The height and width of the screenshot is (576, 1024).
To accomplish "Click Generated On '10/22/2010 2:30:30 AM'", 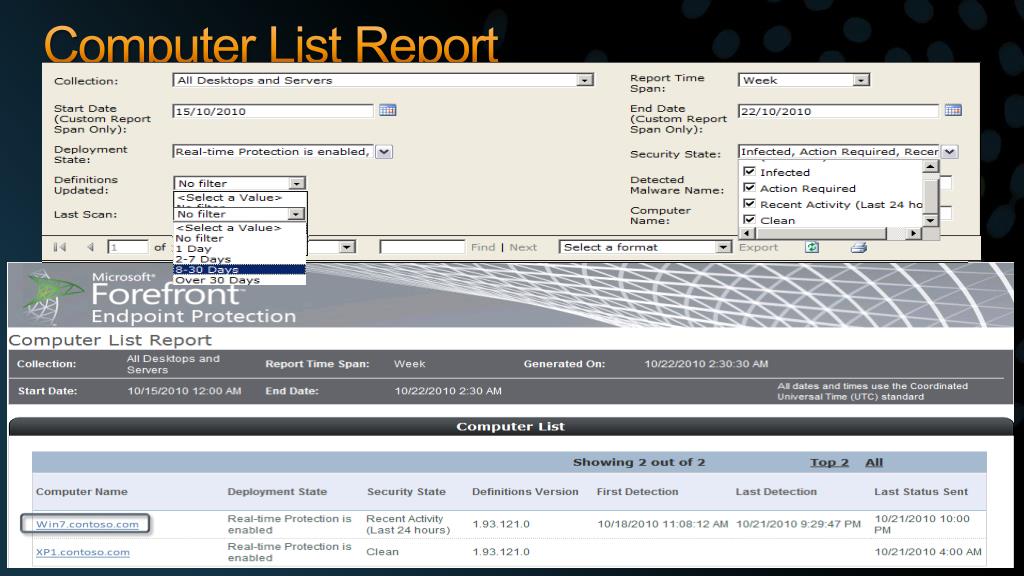I will point(706,364).
